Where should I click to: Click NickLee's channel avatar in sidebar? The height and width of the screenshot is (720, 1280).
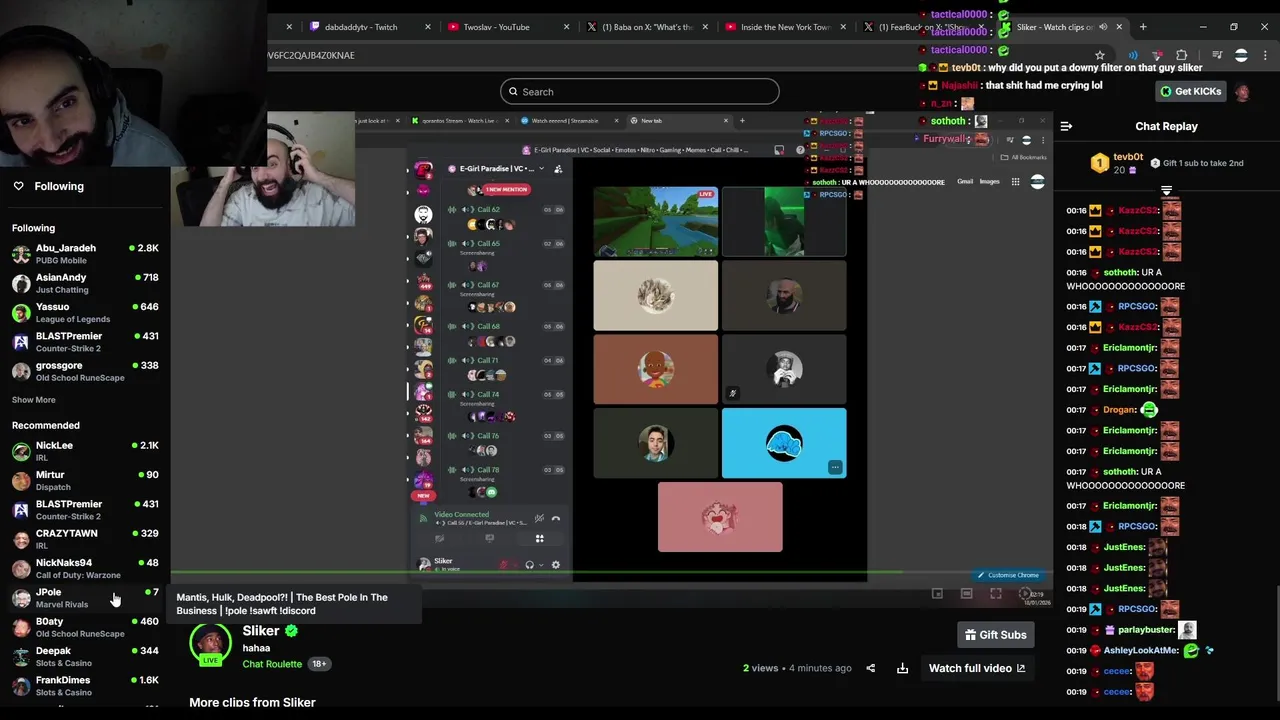coord(21,451)
